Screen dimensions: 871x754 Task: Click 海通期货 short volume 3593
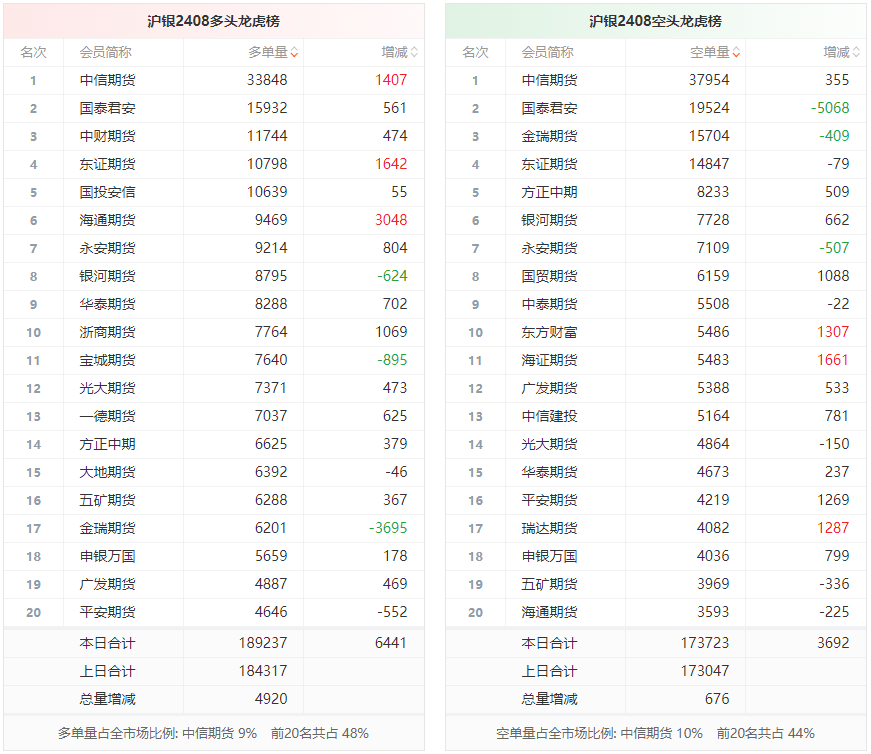click(713, 612)
